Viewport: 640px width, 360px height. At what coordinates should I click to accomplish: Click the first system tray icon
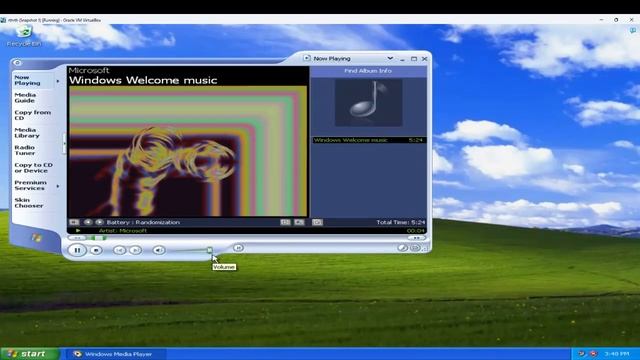click(x=582, y=354)
